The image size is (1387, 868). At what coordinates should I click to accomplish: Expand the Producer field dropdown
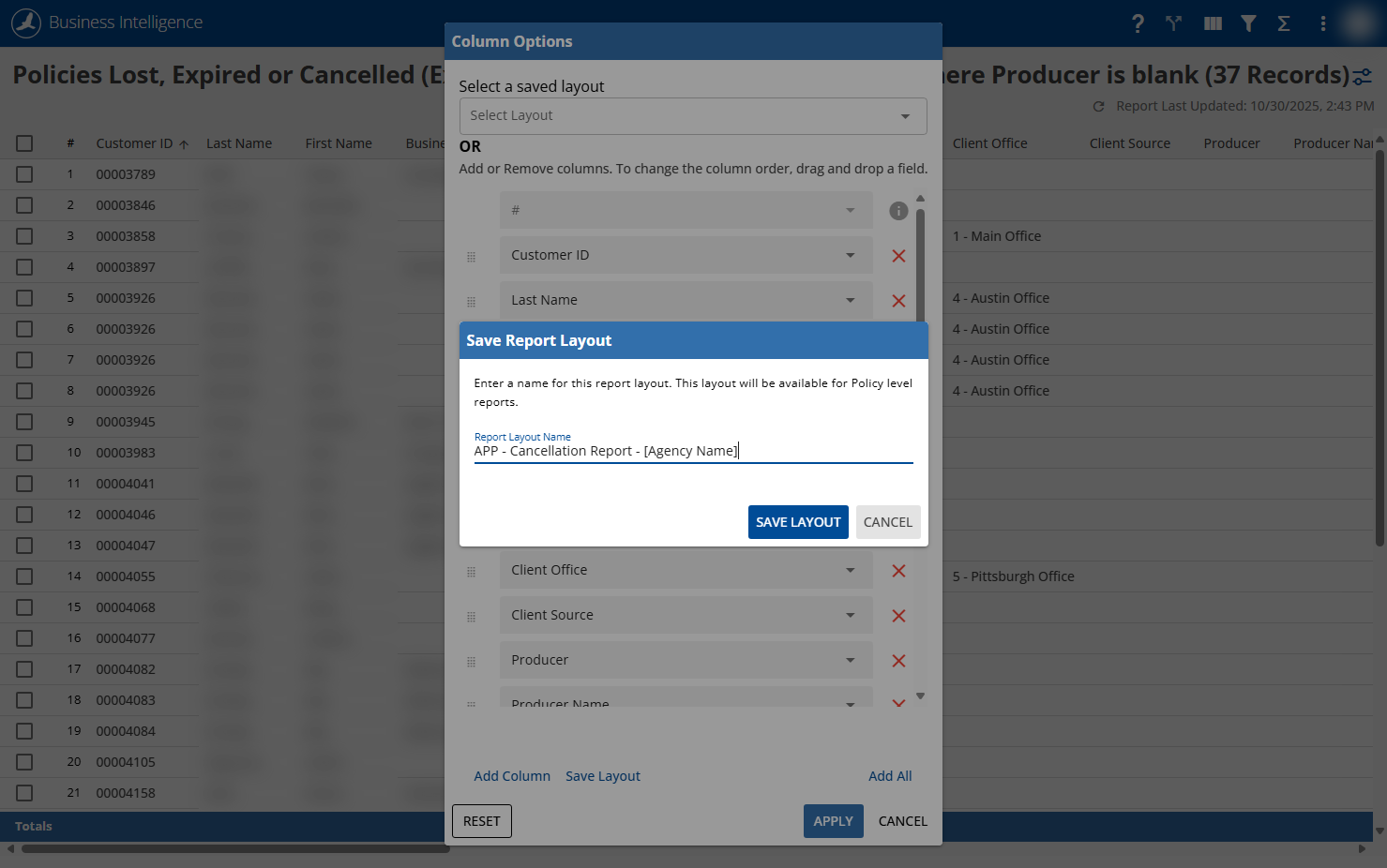[686, 660]
